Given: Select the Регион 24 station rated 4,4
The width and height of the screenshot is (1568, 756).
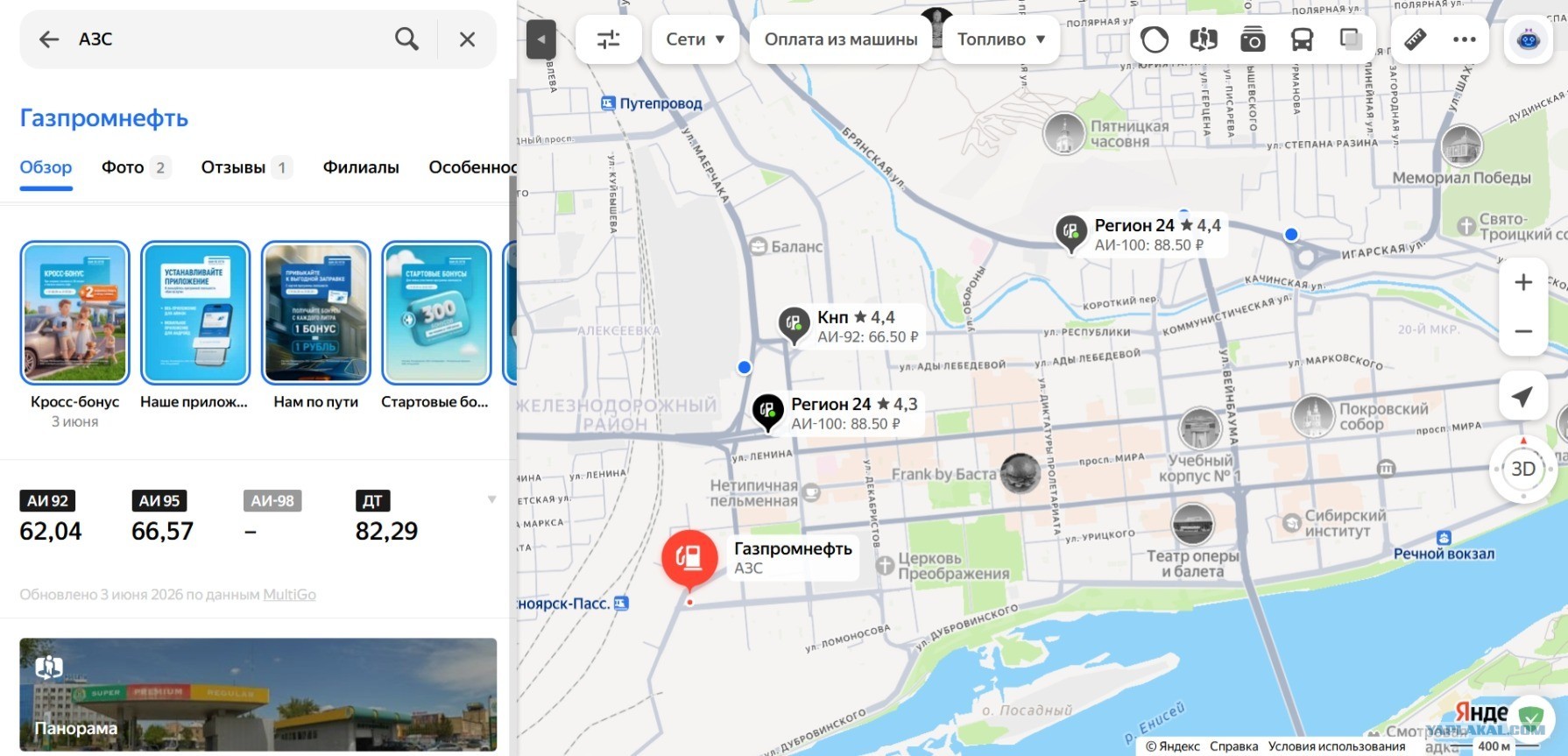Looking at the screenshot, I should (1070, 232).
